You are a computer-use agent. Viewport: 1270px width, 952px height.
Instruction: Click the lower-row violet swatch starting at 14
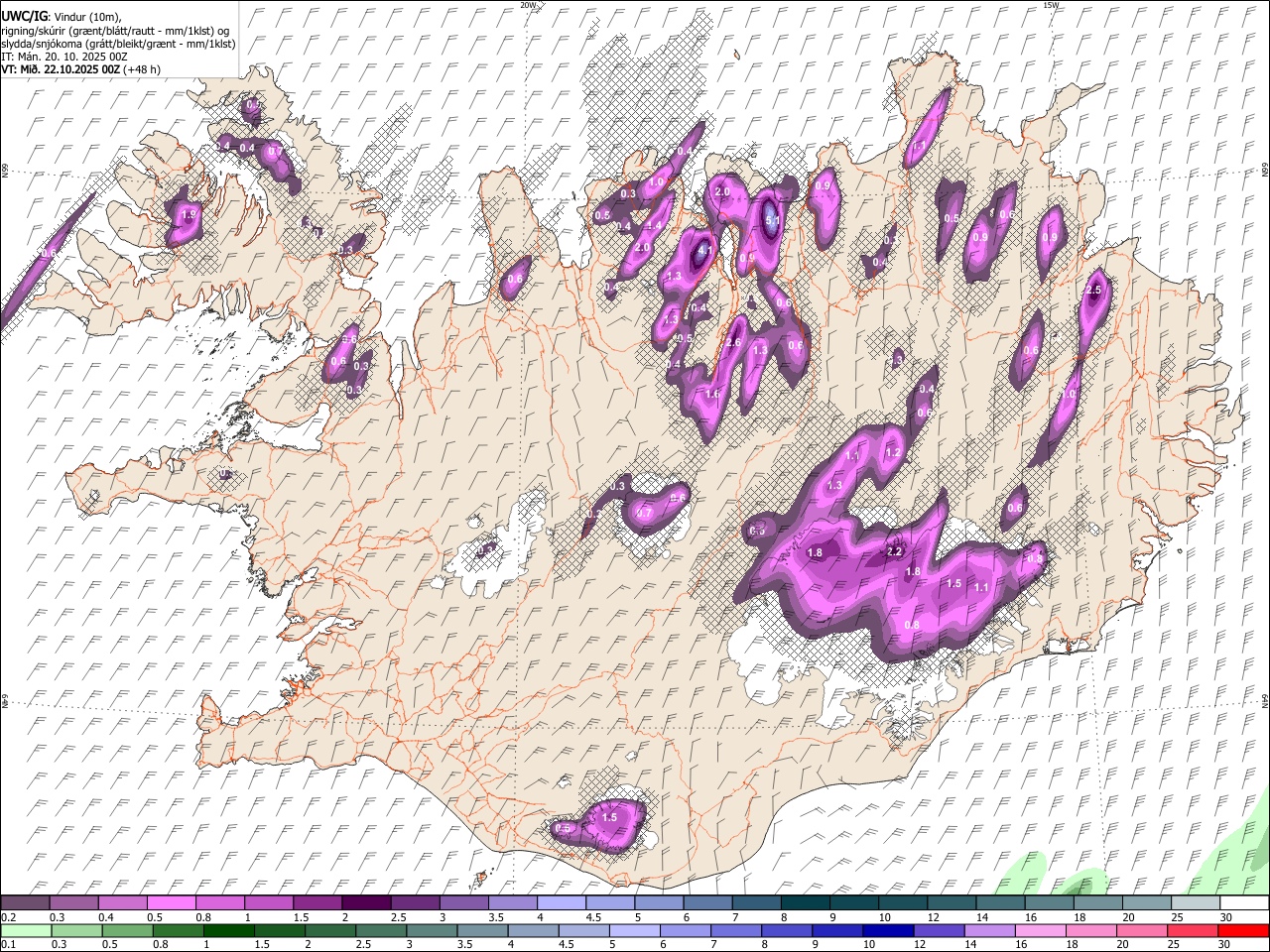989,931
